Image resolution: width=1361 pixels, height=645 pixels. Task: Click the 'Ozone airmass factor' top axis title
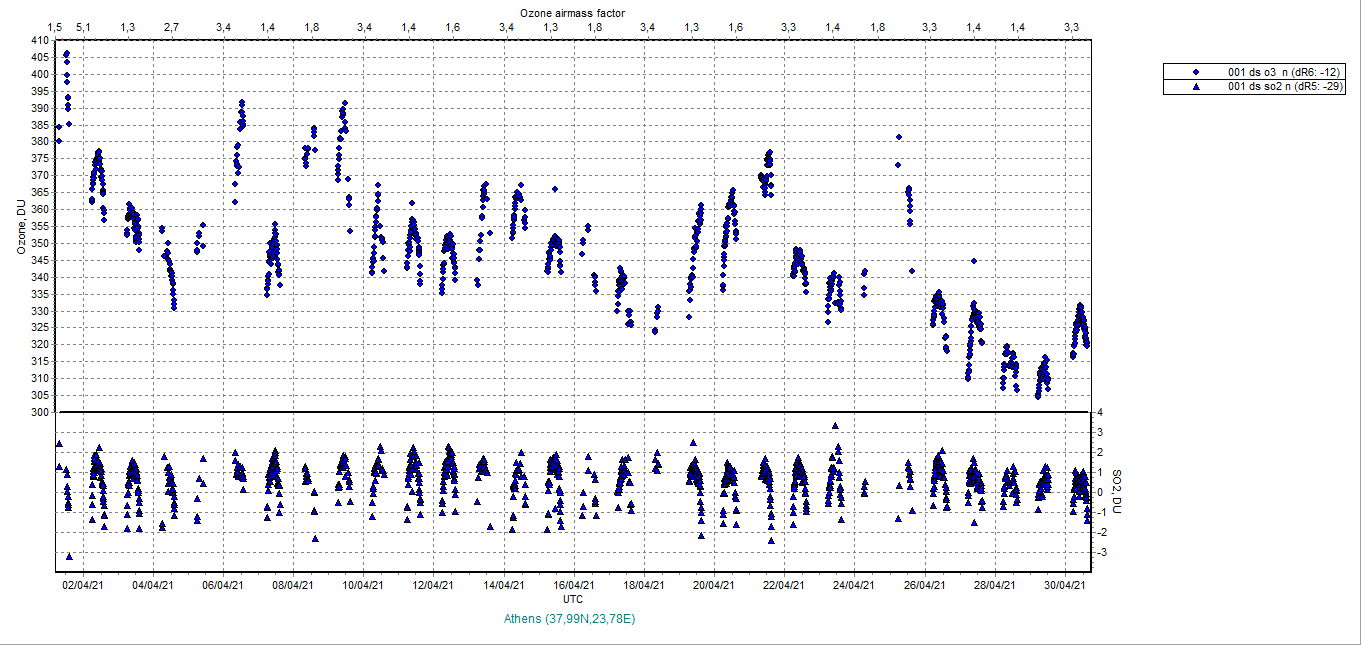click(x=572, y=13)
